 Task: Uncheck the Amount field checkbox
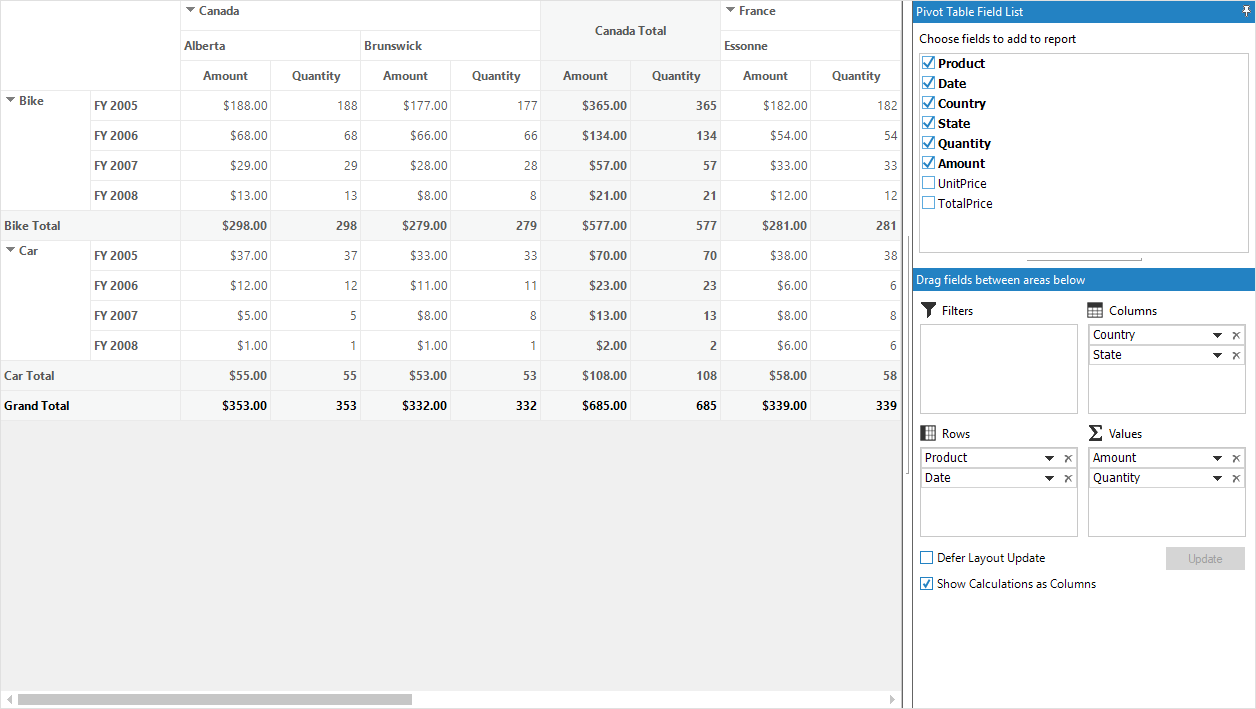[x=928, y=163]
